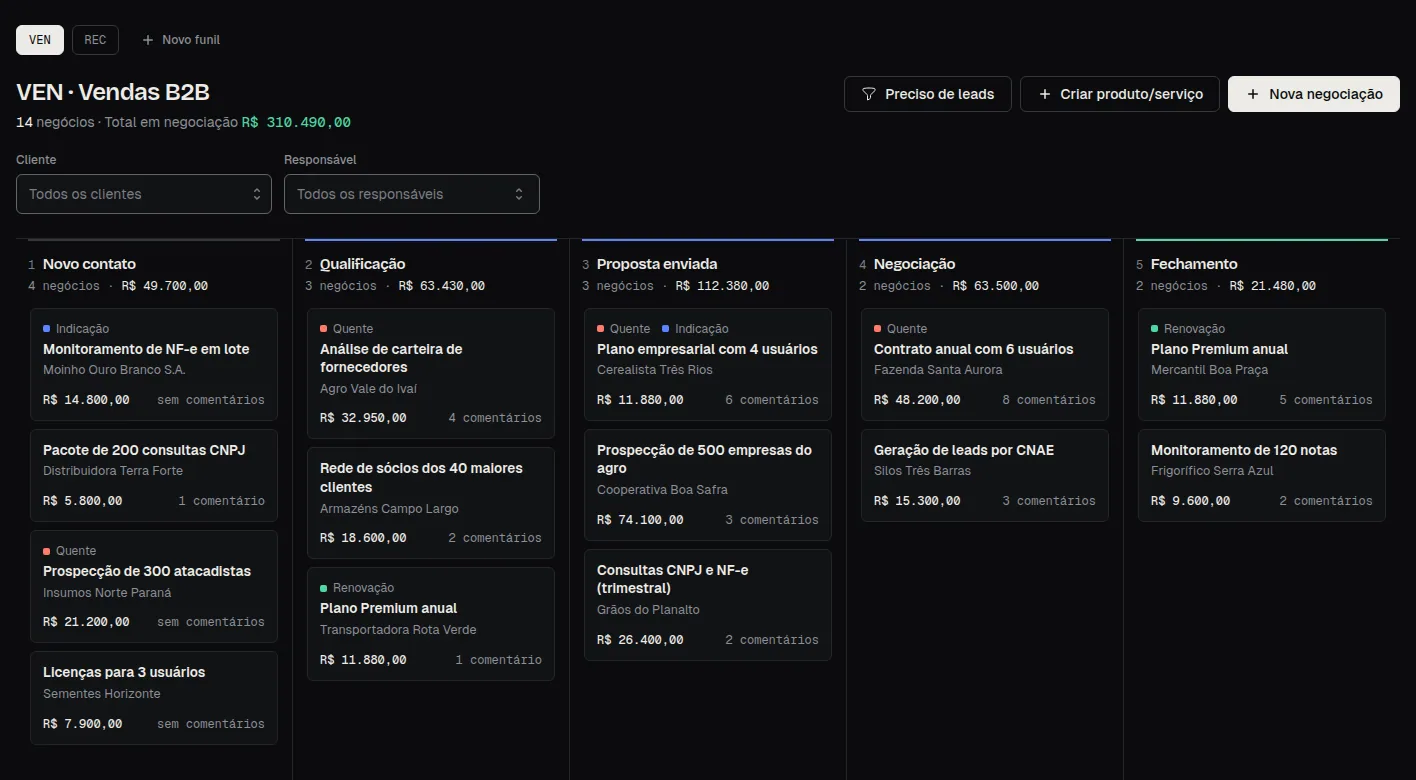Viewport: 1416px width, 780px height.
Task: Select the Licenças para 3 usuários card
Action: pyautogui.click(x=154, y=698)
